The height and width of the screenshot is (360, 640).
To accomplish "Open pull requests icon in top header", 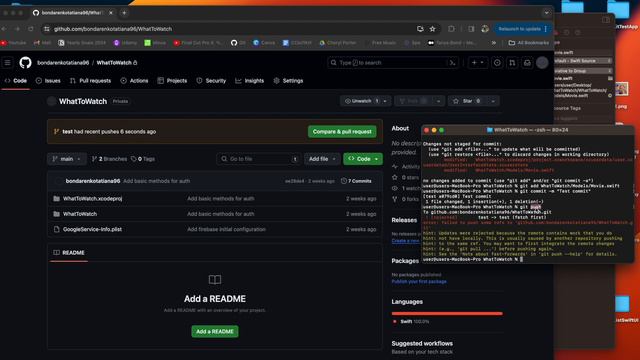I will tap(512, 62).
